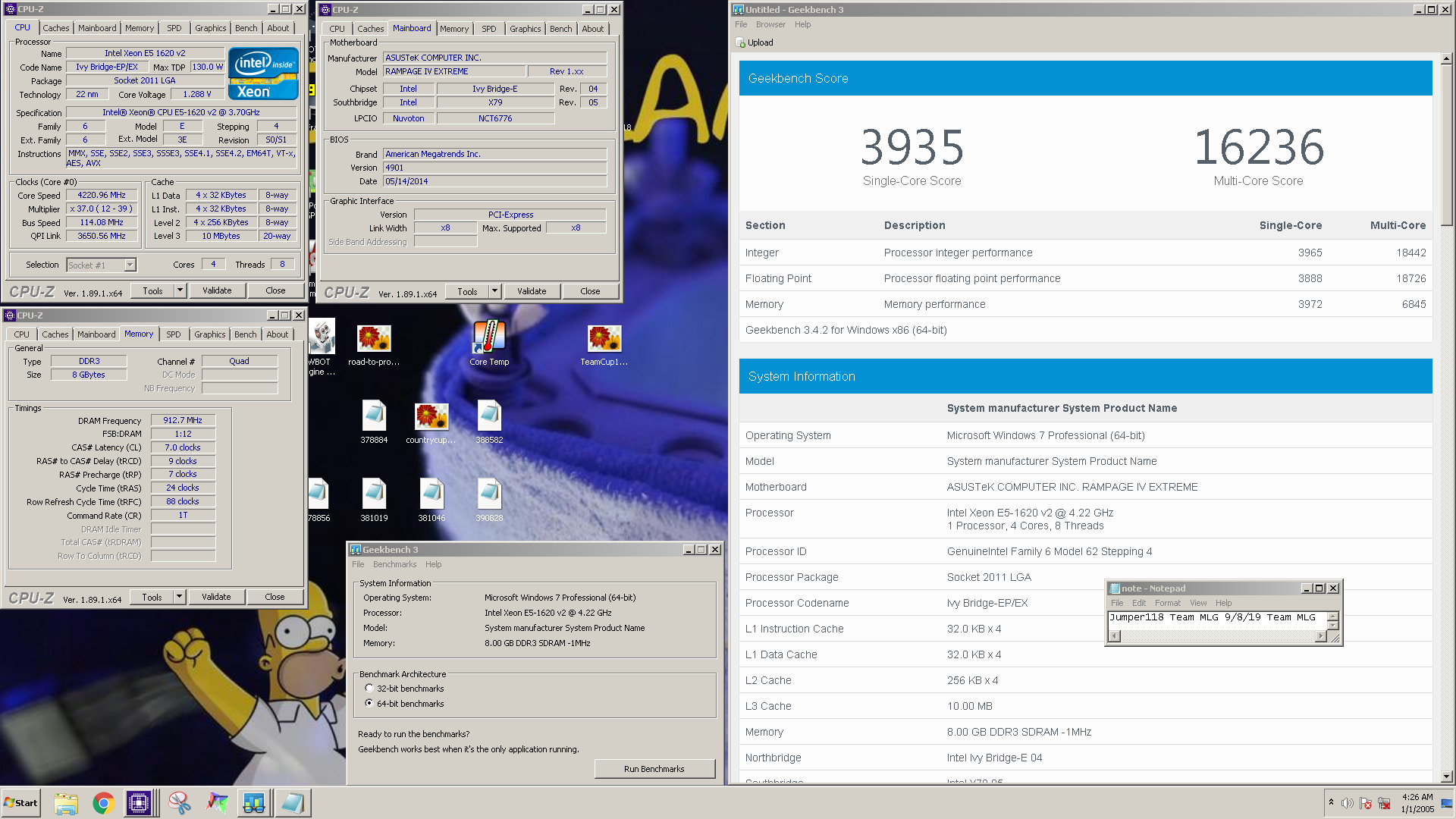Click Run Benchmarks button
The height and width of the screenshot is (819, 1456).
(654, 769)
